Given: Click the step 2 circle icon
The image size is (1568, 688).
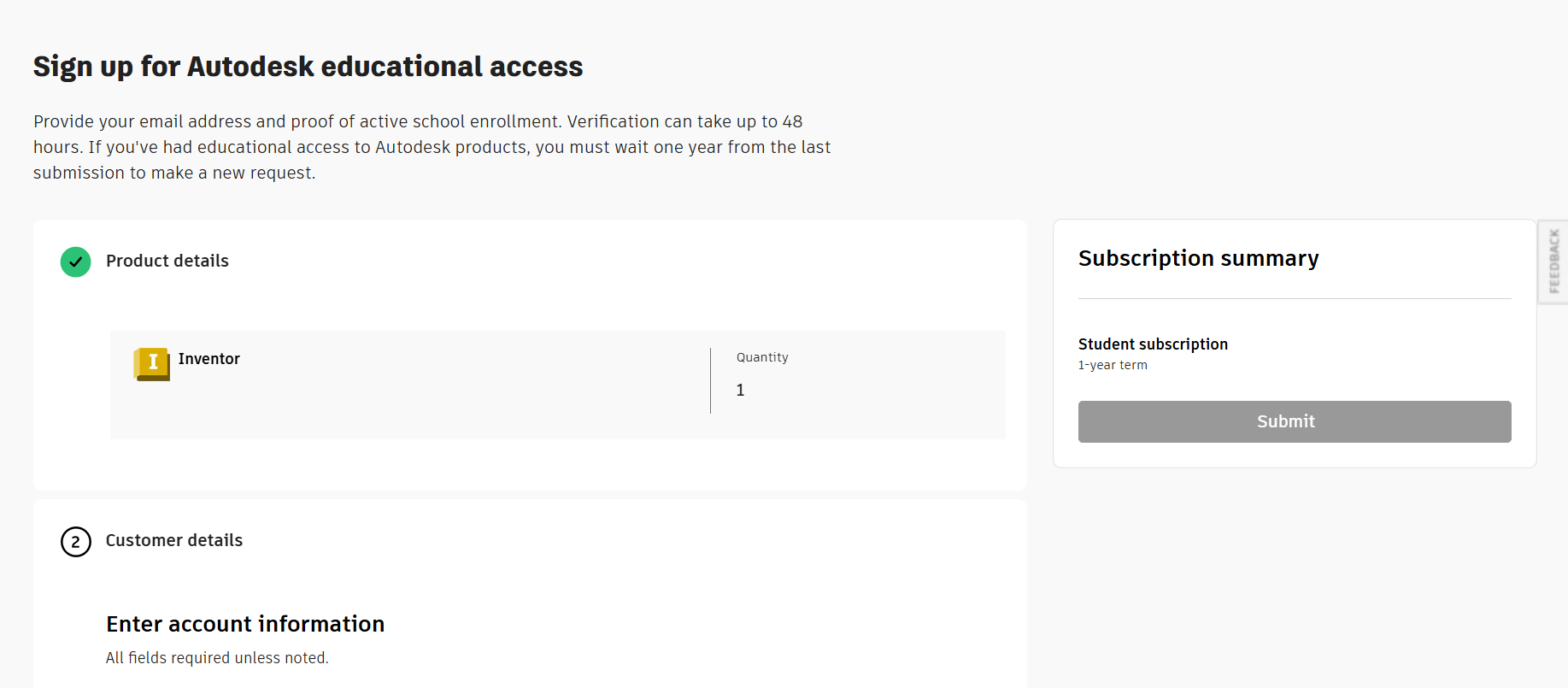Looking at the screenshot, I should pos(76,542).
